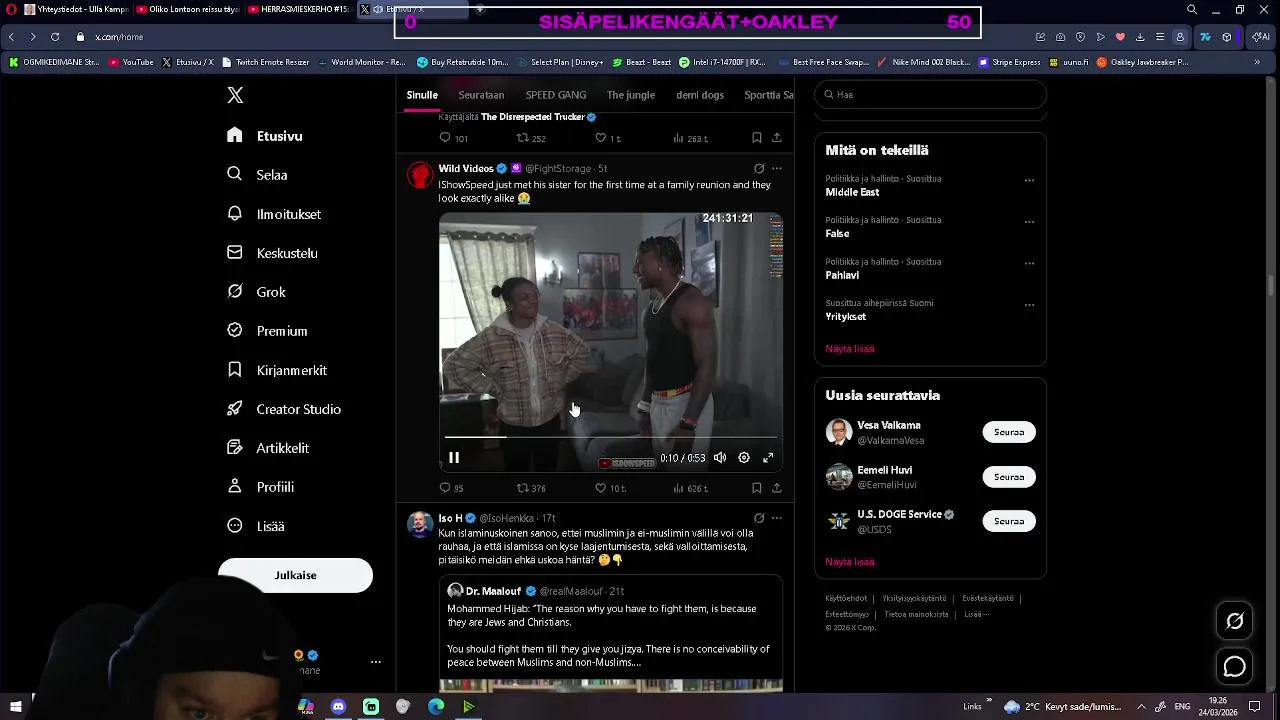1280x720 pixels.
Task: Repost the Wild Videos post (376)
Action: tap(530, 488)
